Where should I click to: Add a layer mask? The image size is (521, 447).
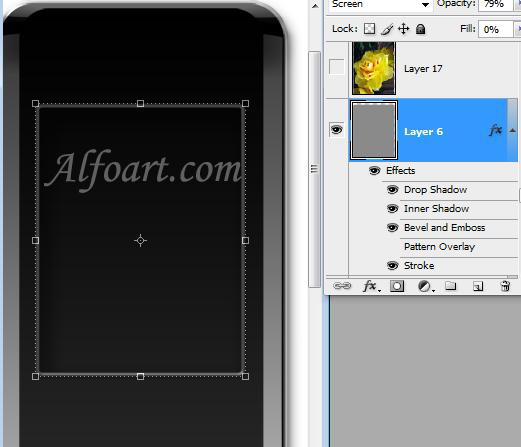coord(397,286)
